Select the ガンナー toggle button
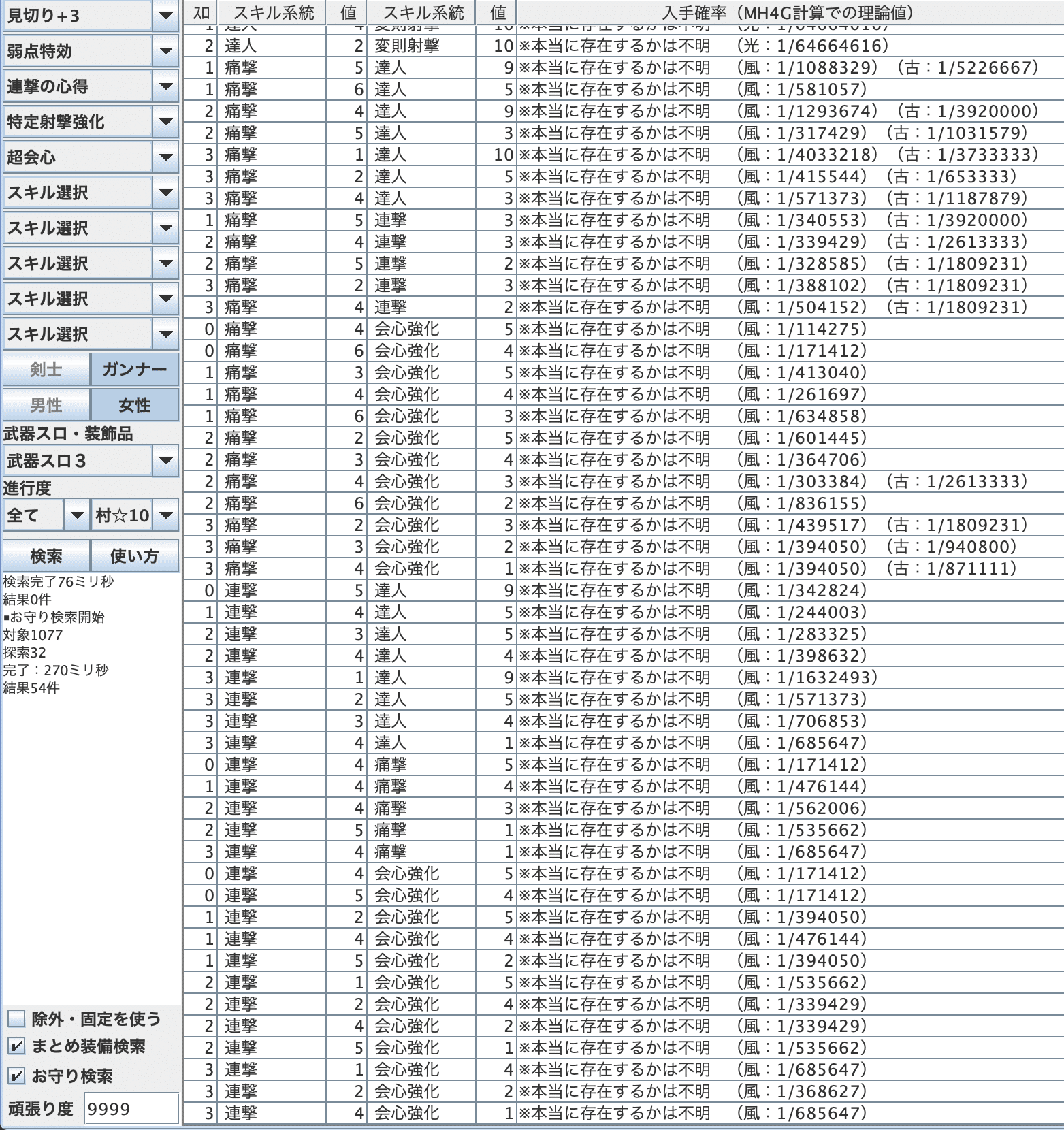The image size is (1064, 1130). click(x=135, y=370)
